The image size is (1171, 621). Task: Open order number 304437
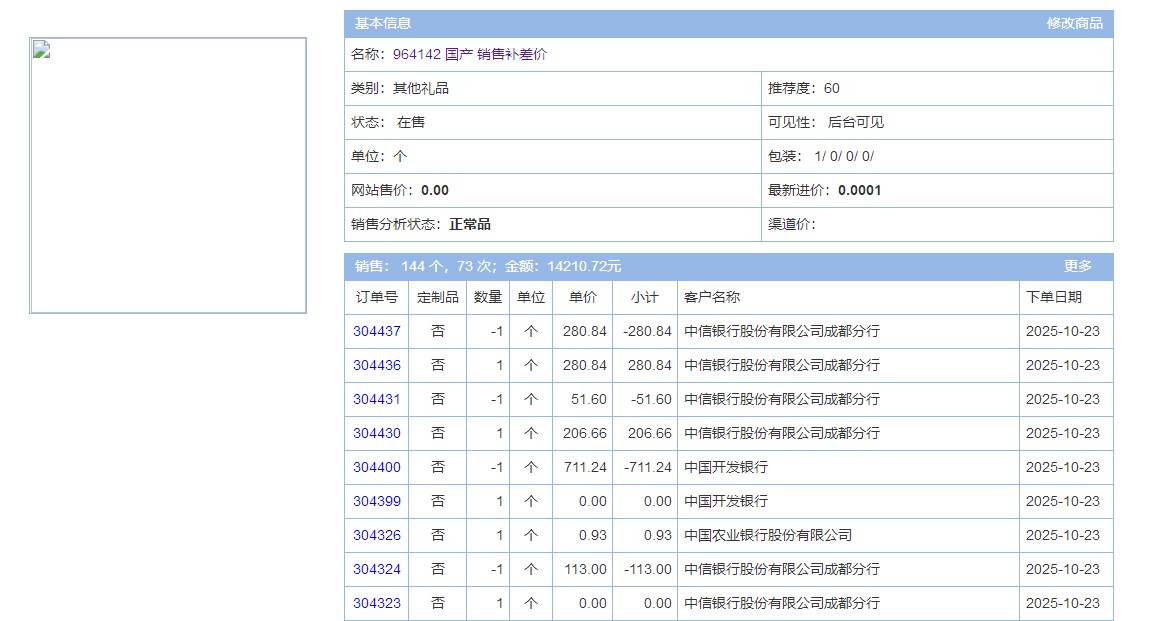point(376,331)
